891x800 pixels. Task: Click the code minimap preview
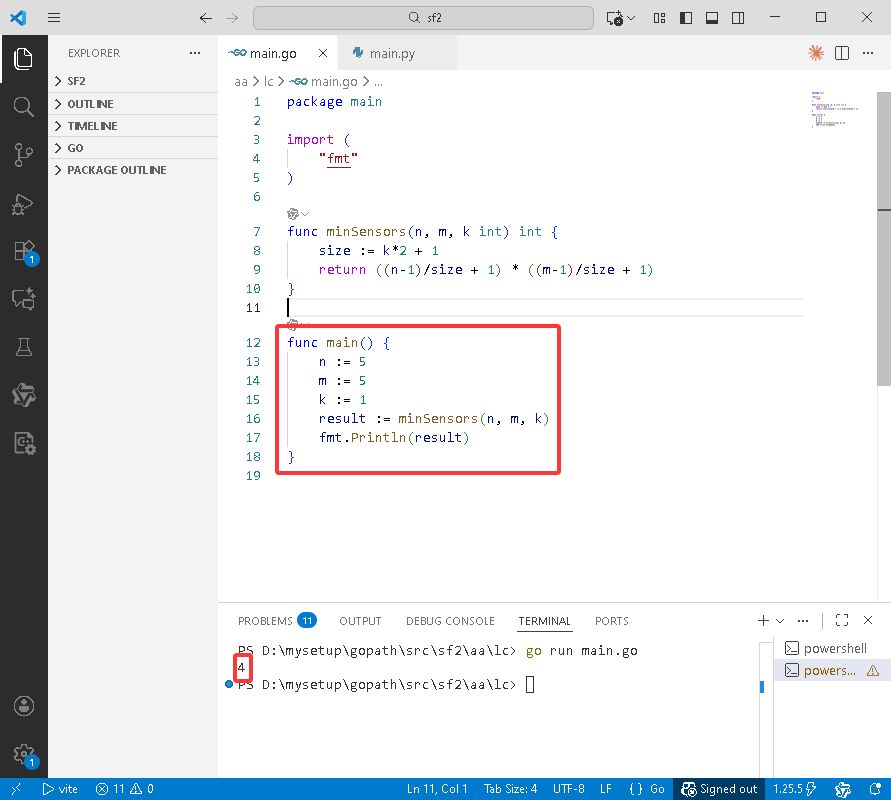click(x=835, y=109)
